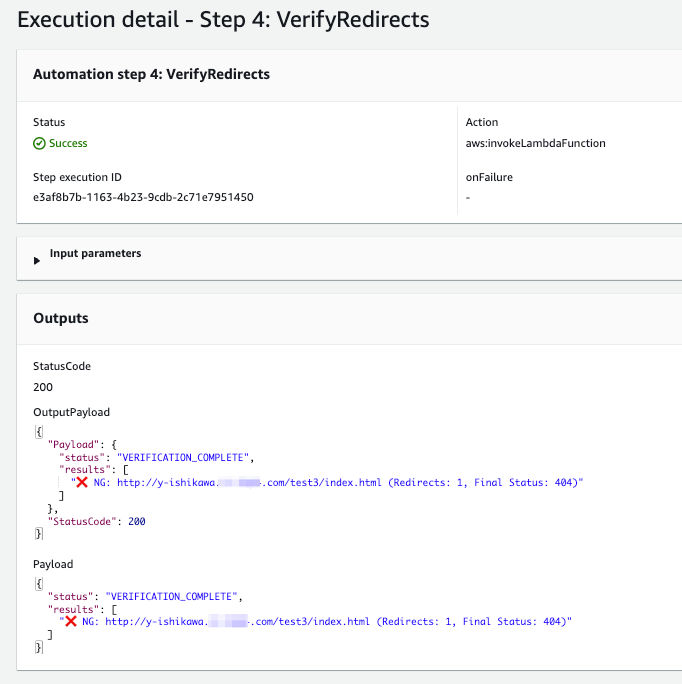
Task: Click the "results" key in lower Payload JSON
Action: pos(73,609)
